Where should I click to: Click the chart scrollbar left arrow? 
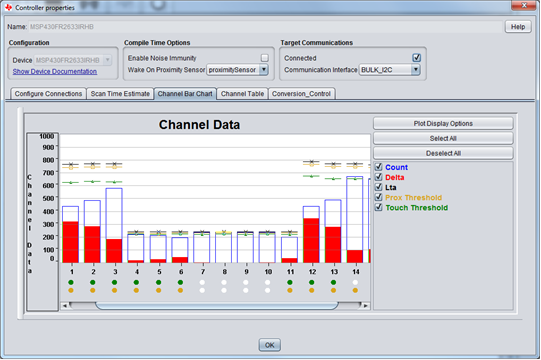click(x=64, y=305)
